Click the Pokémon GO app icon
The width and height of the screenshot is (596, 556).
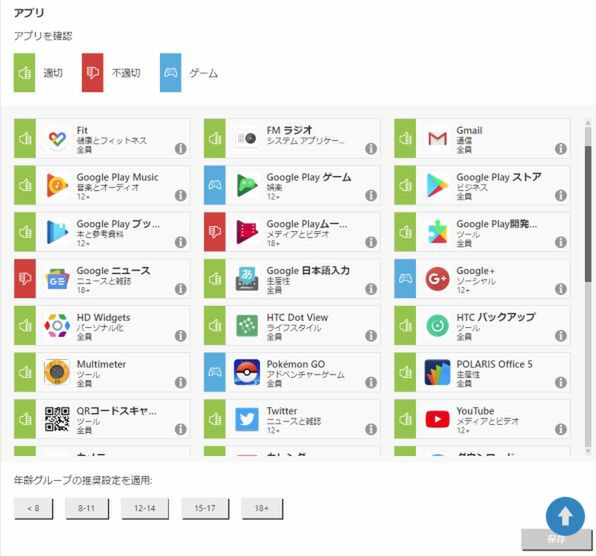coord(247,372)
